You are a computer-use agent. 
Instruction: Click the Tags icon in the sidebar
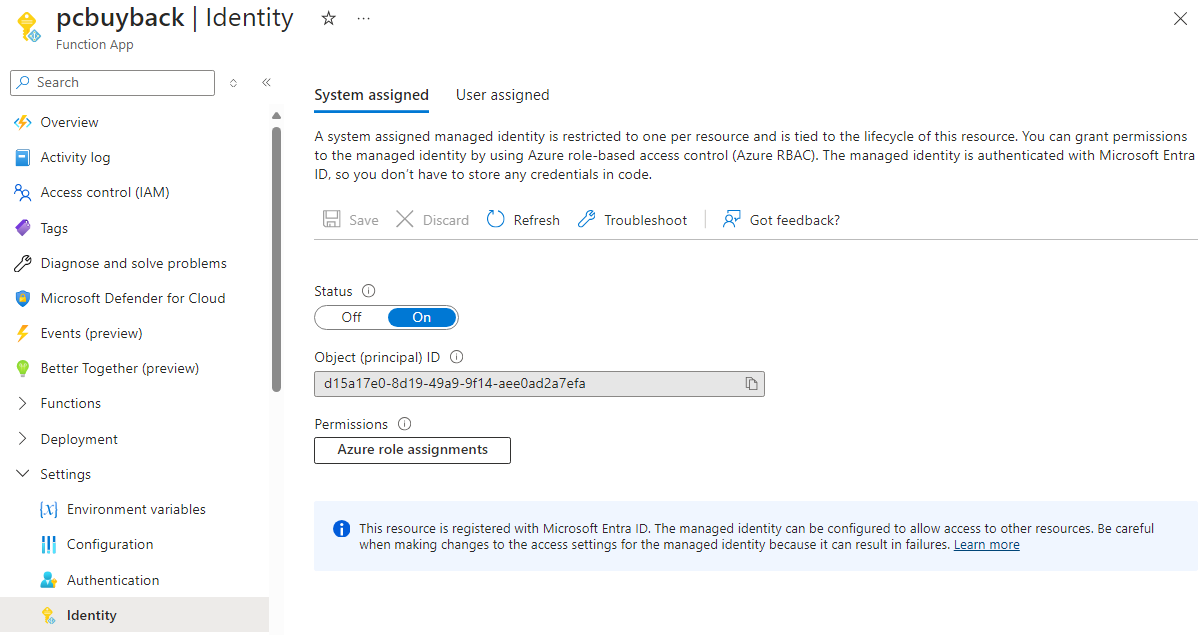[x=22, y=228]
